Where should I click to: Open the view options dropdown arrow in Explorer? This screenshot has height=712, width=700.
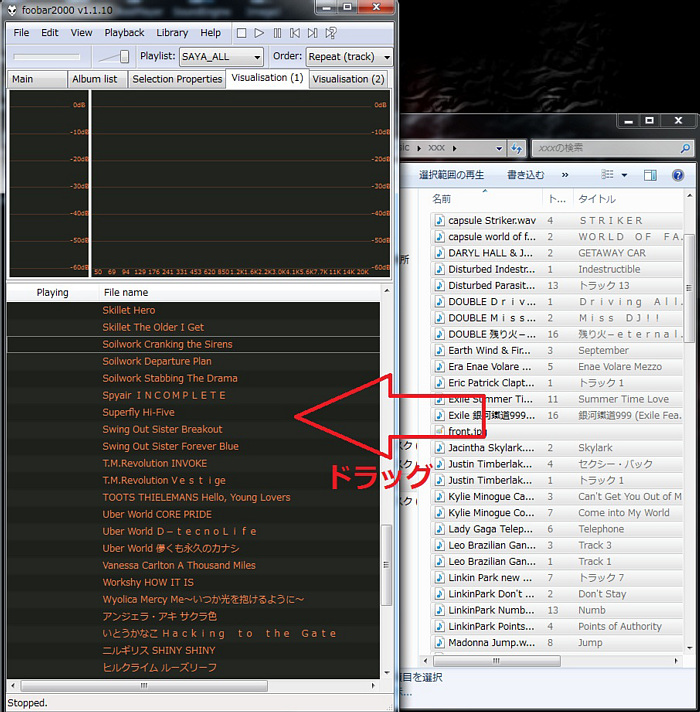[625, 175]
